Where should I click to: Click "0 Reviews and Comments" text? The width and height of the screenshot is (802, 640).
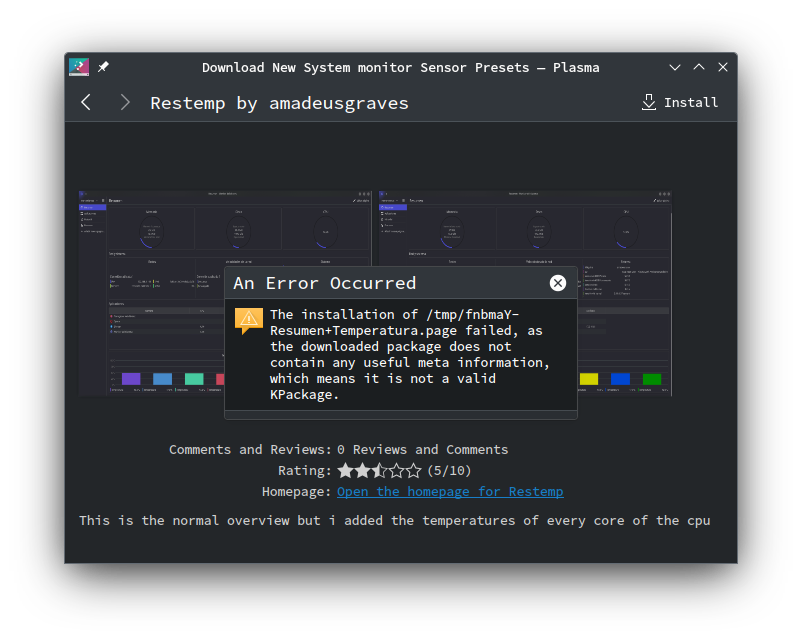(x=422, y=449)
